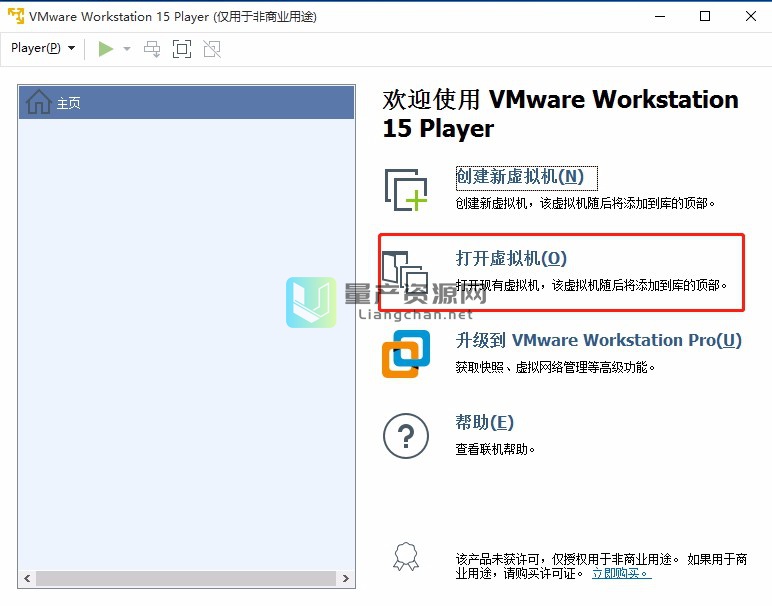Click the open virtual machine icon
This screenshot has height=606, width=772.
point(406,272)
